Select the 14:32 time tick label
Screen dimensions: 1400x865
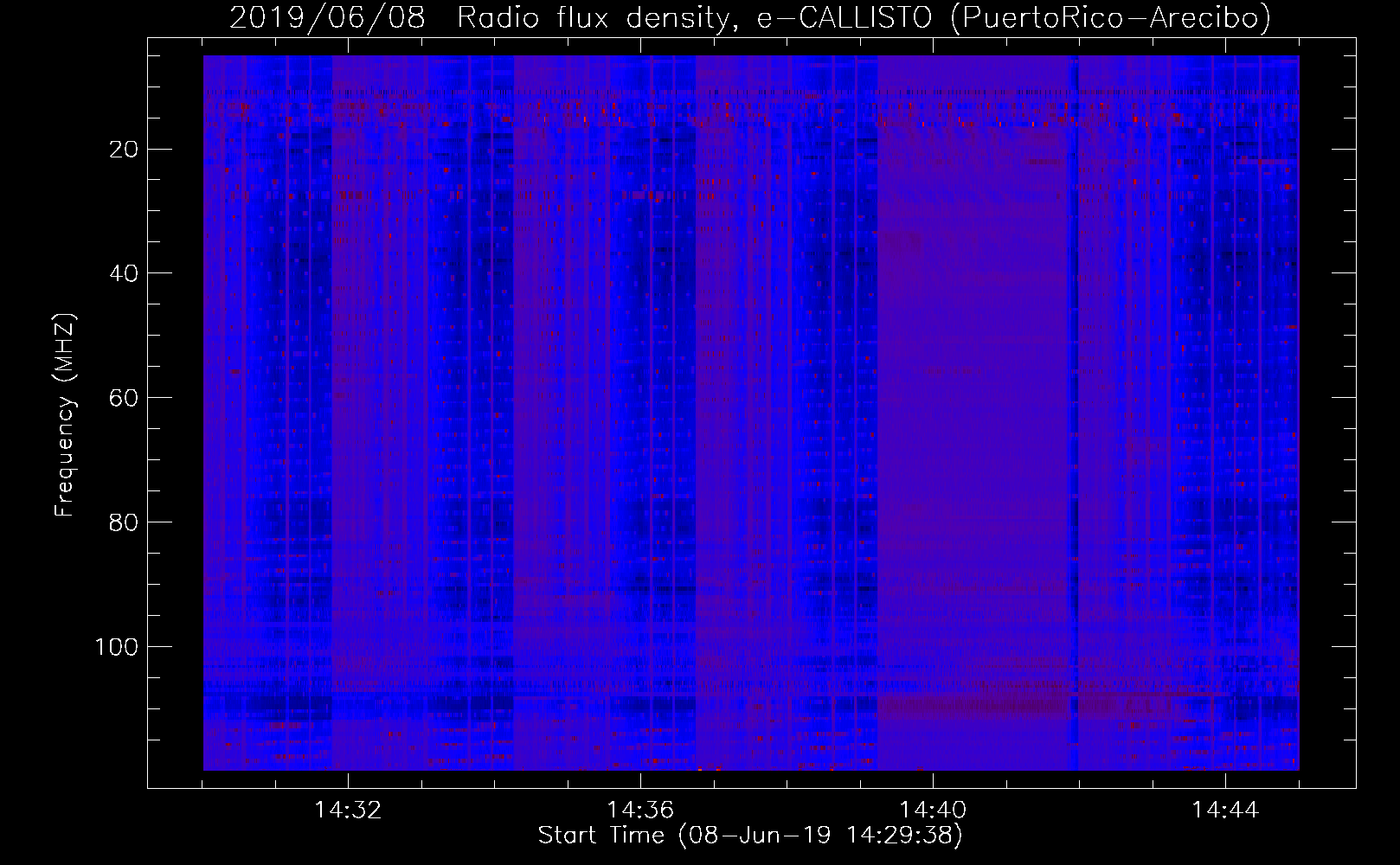click(x=347, y=811)
